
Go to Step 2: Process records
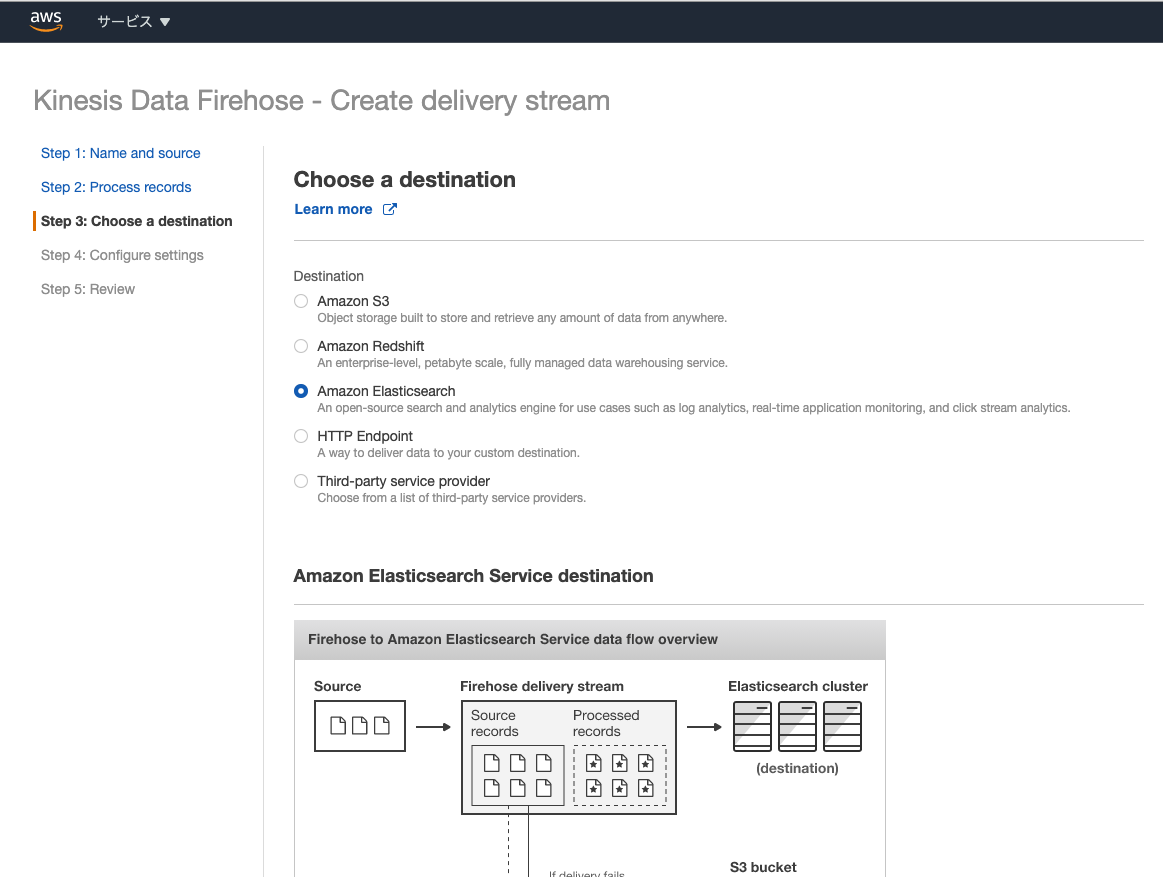tap(116, 187)
